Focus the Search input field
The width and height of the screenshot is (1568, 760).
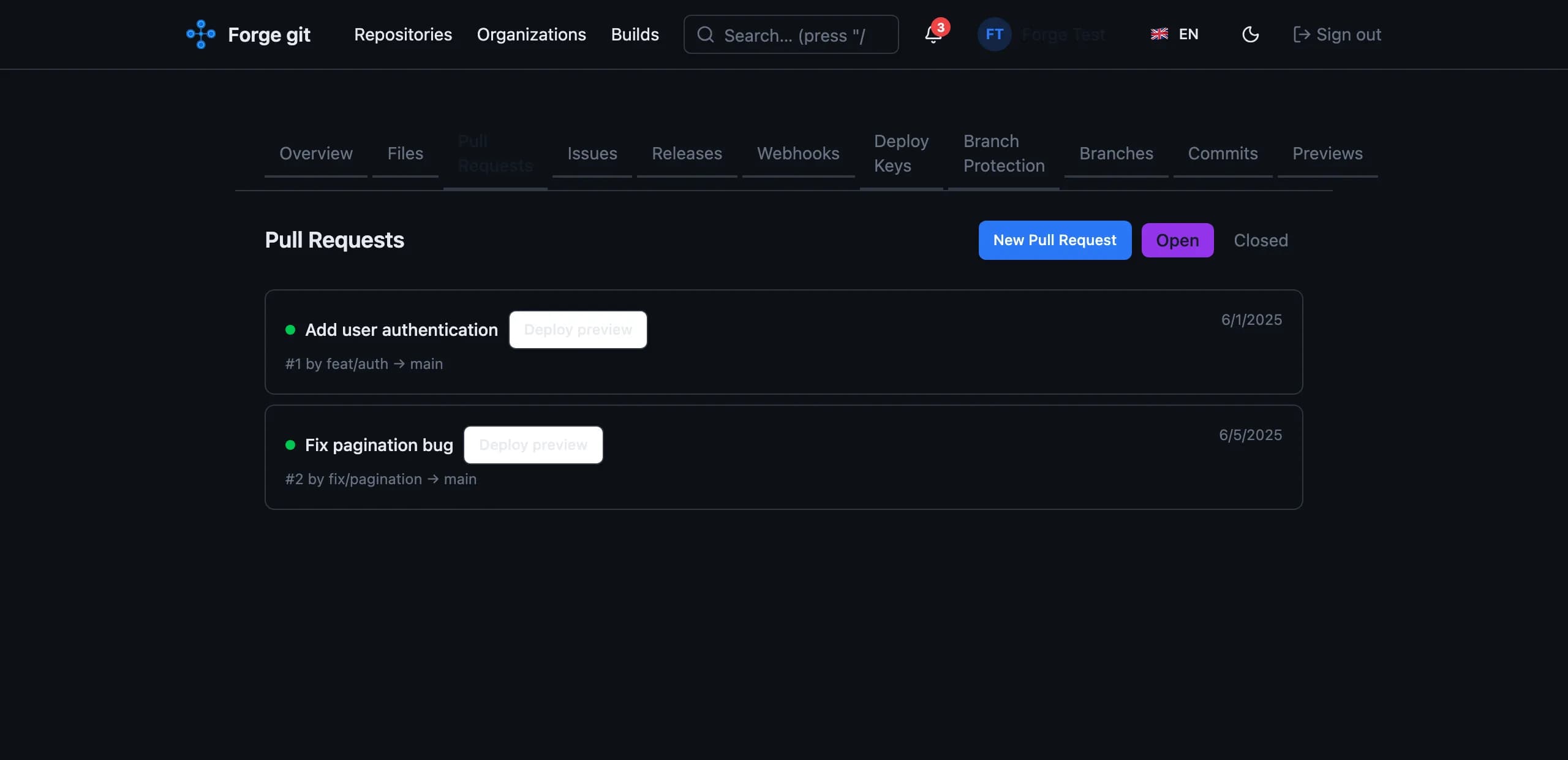pos(791,34)
